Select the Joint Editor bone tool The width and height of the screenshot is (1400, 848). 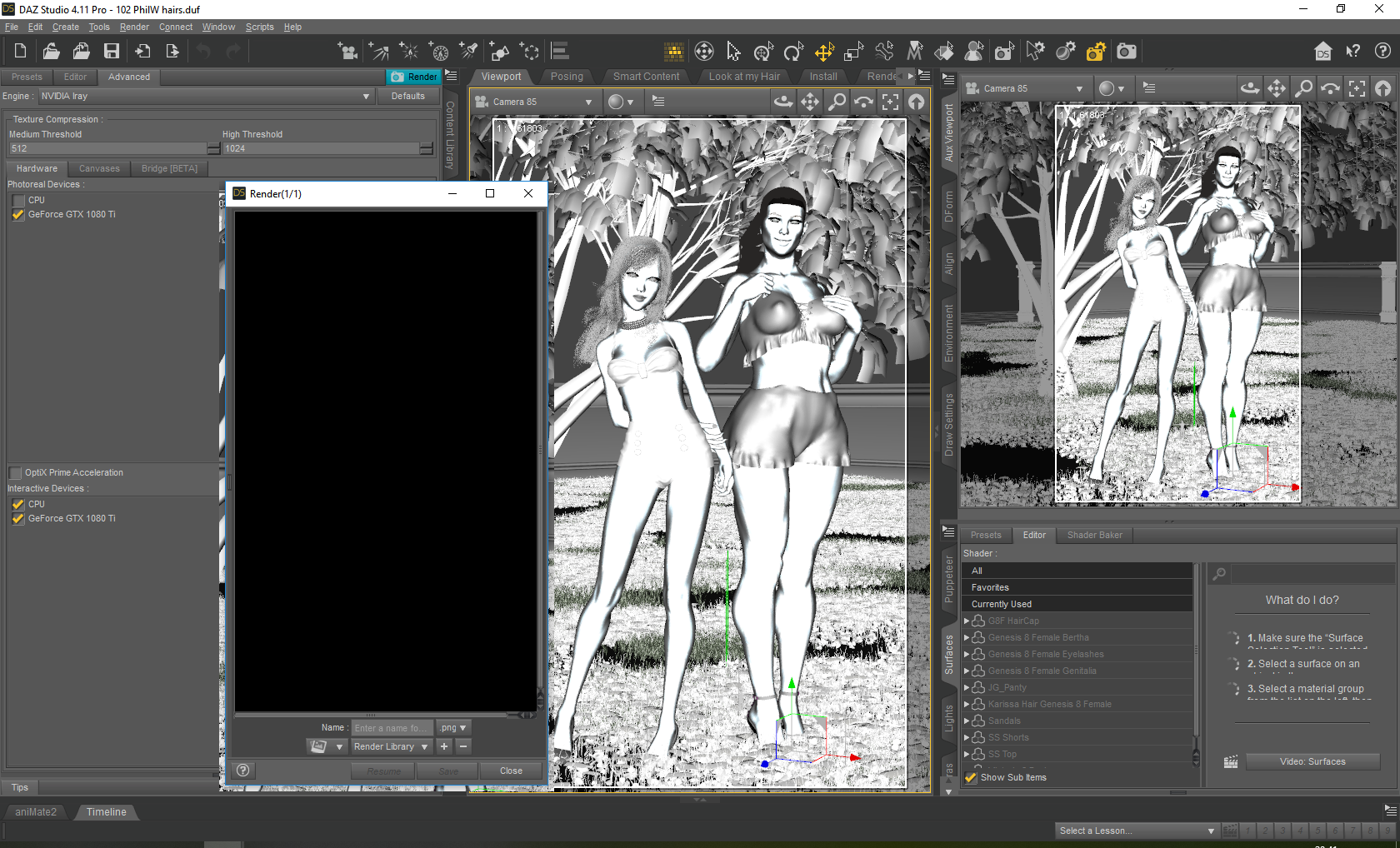click(x=884, y=52)
